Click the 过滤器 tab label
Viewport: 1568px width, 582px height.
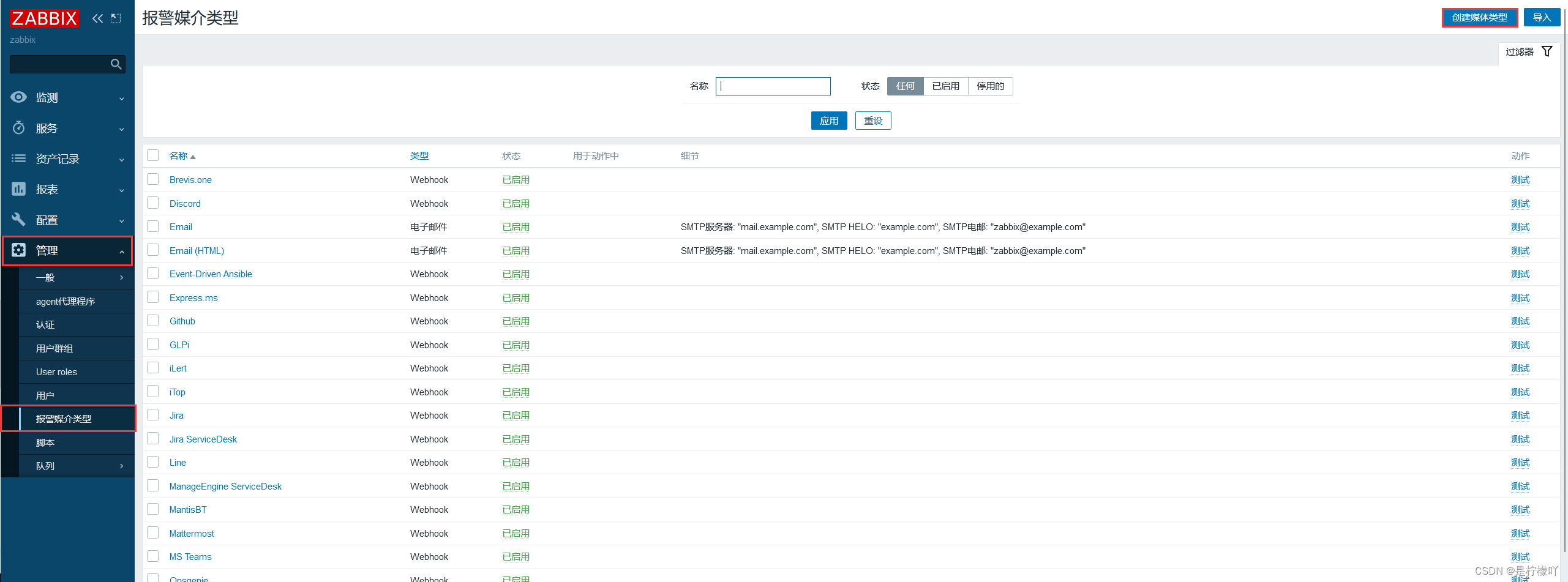pyautogui.click(x=1520, y=52)
